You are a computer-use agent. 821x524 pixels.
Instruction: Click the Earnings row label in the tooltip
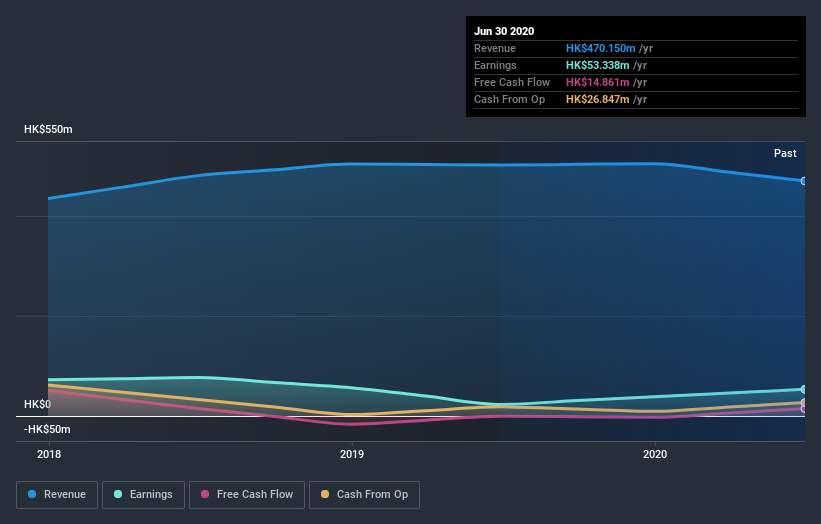point(495,65)
